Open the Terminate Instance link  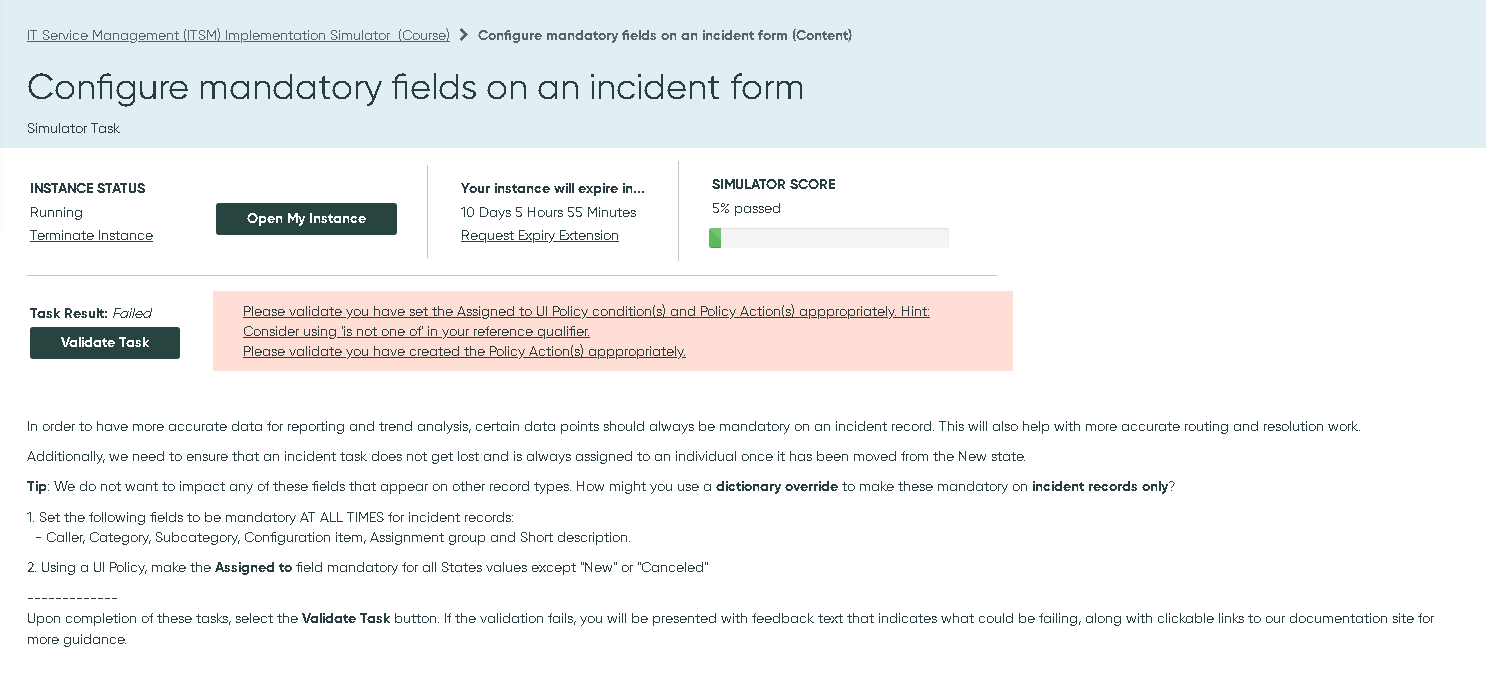[x=91, y=235]
